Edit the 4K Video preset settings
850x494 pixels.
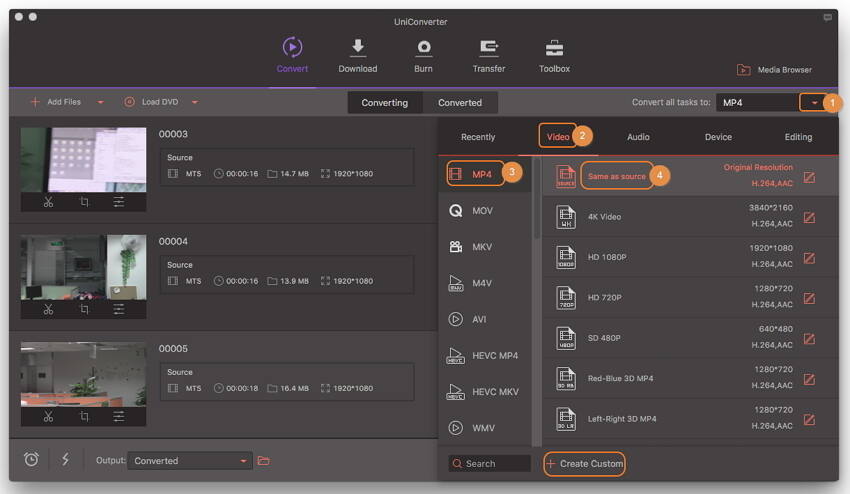coord(809,217)
